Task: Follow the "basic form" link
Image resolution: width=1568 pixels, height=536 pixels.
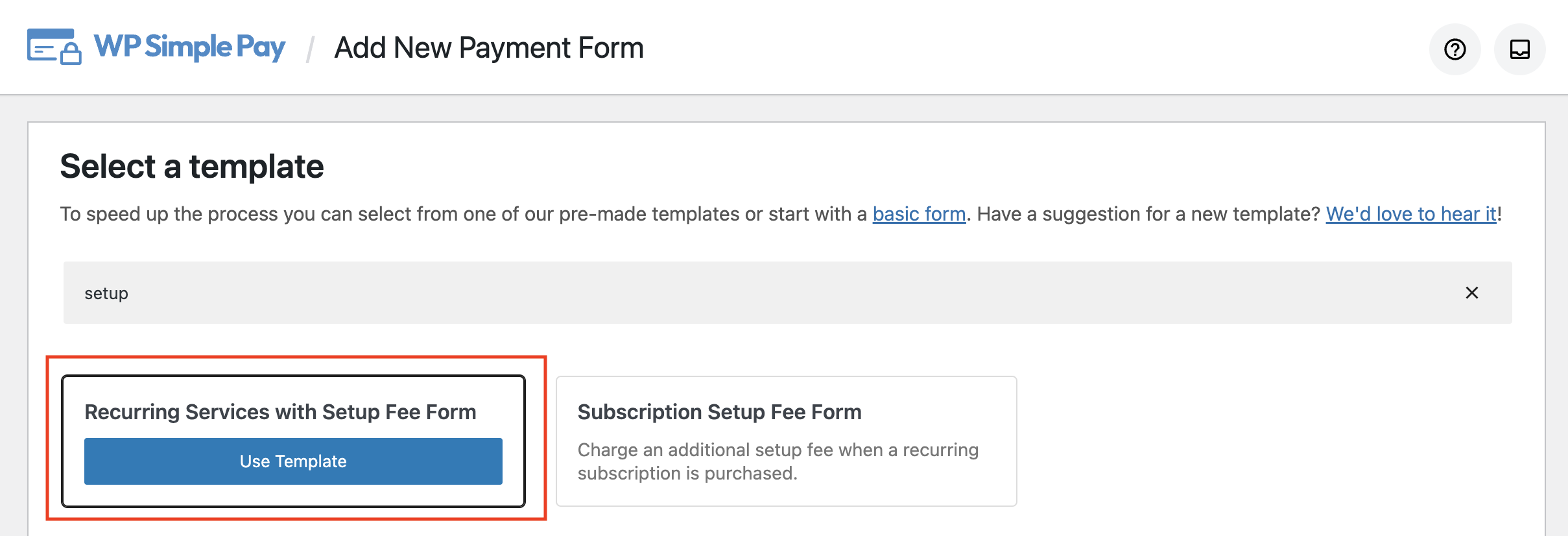Action: click(919, 213)
